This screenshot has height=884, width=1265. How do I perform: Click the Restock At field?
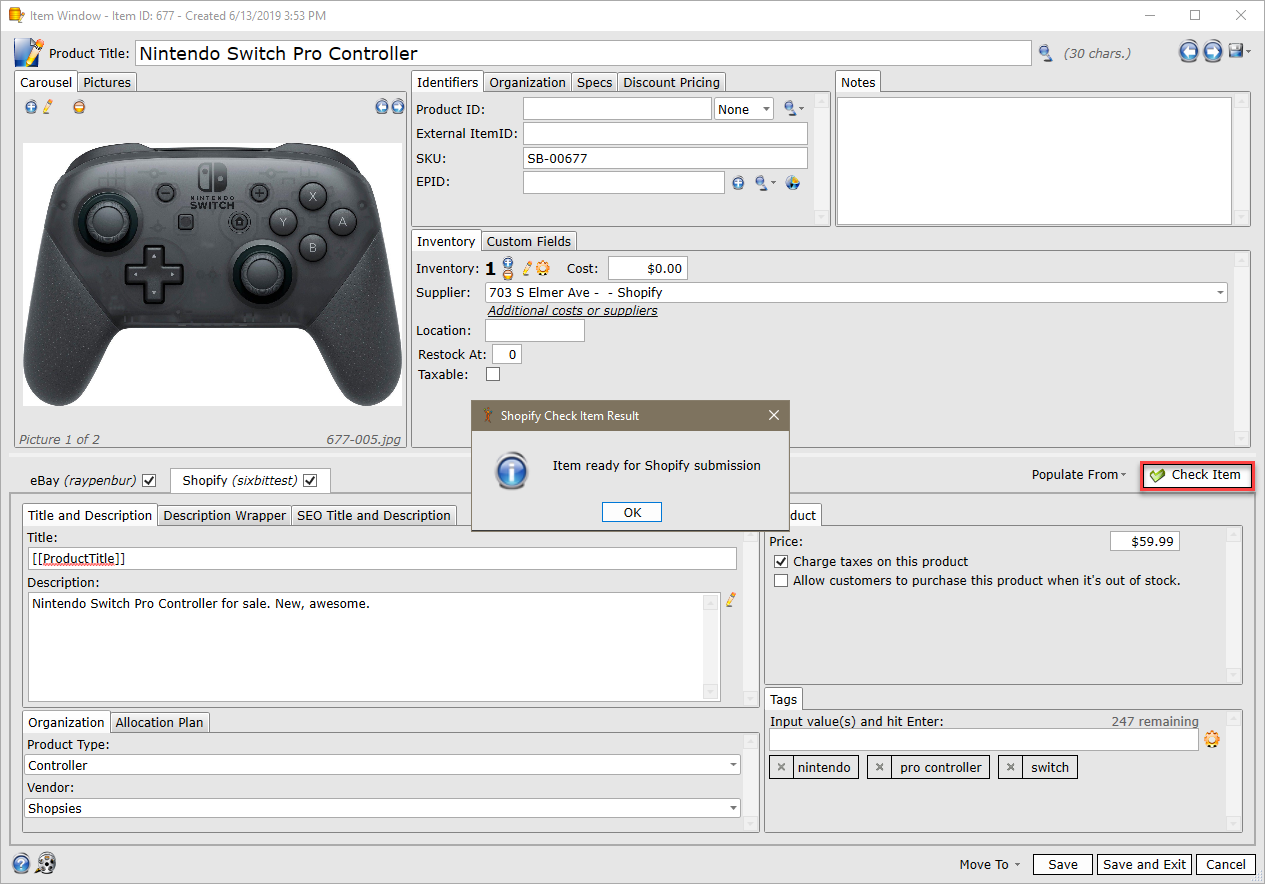[507, 354]
